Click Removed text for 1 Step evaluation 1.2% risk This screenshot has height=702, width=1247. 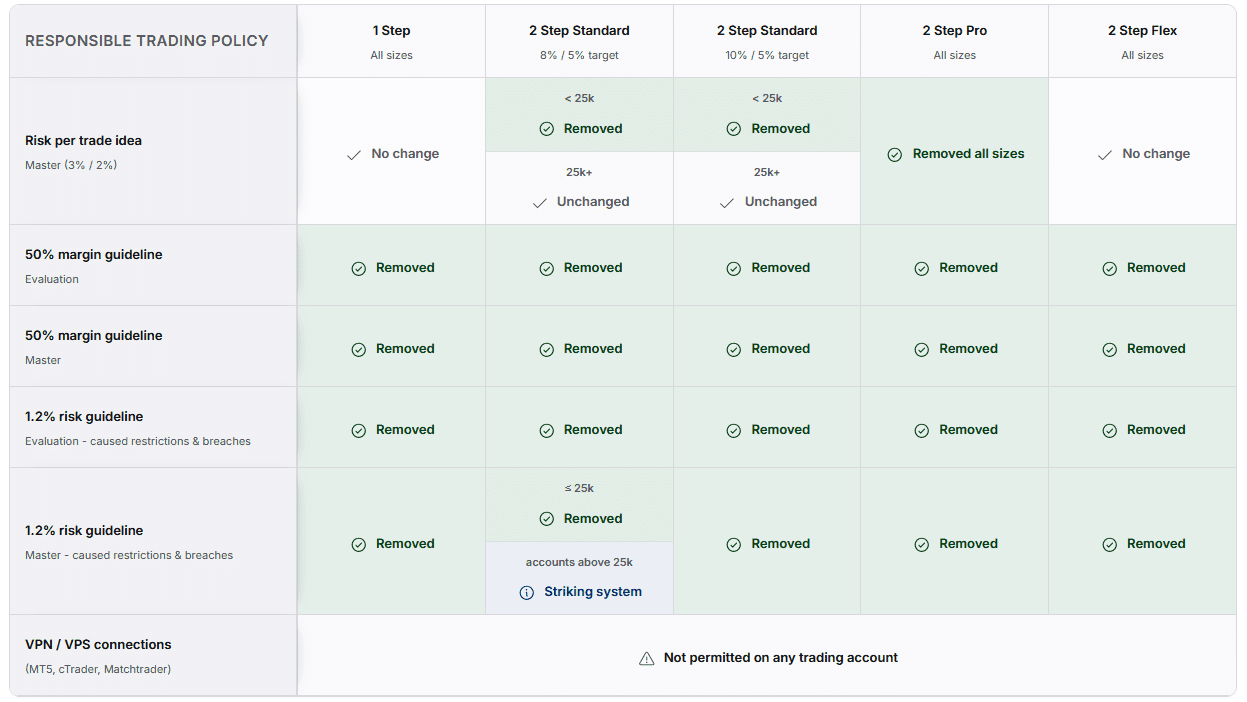click(405, 431)
